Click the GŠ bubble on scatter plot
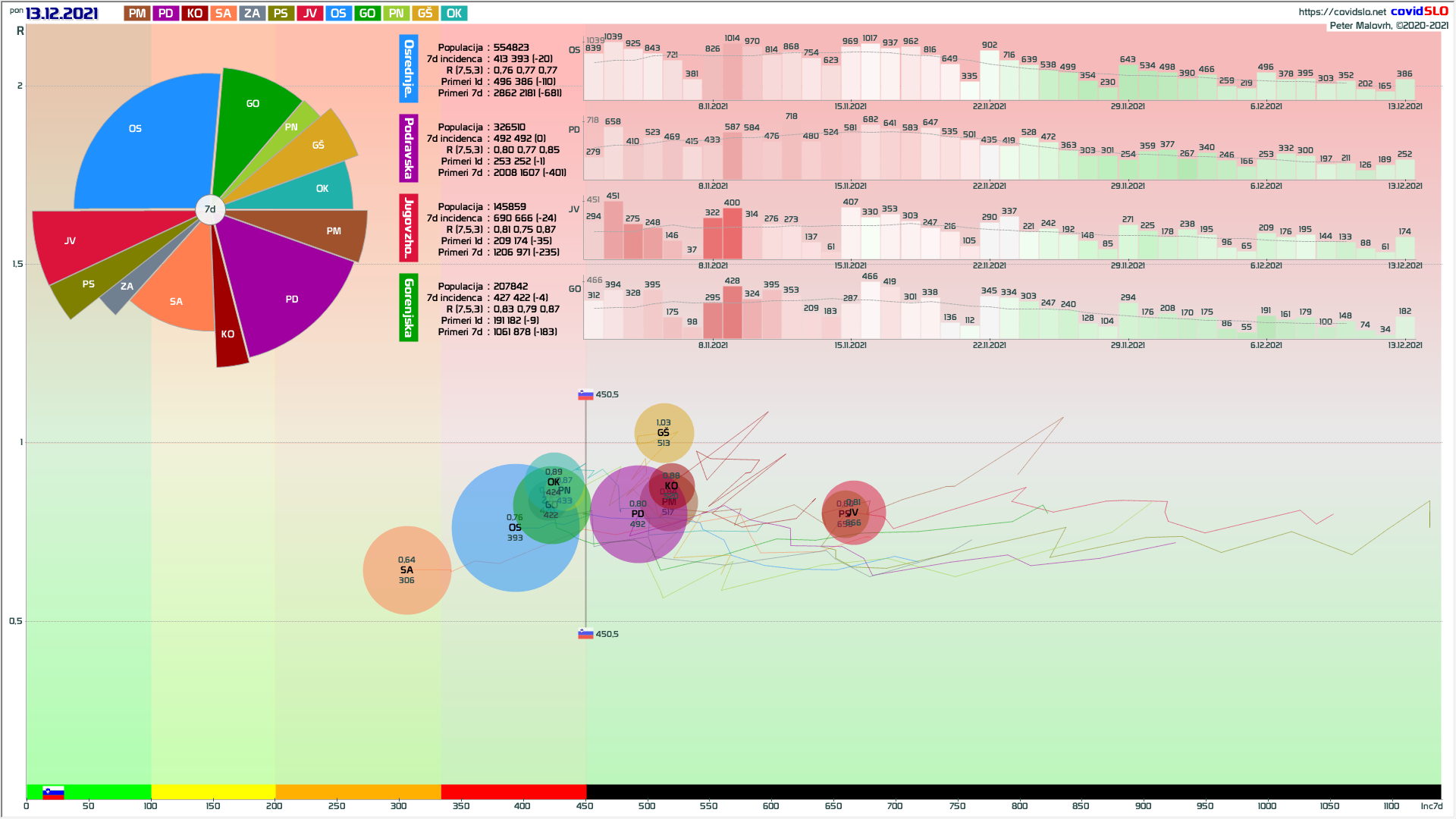1456x819 pixels. (664, 432)
